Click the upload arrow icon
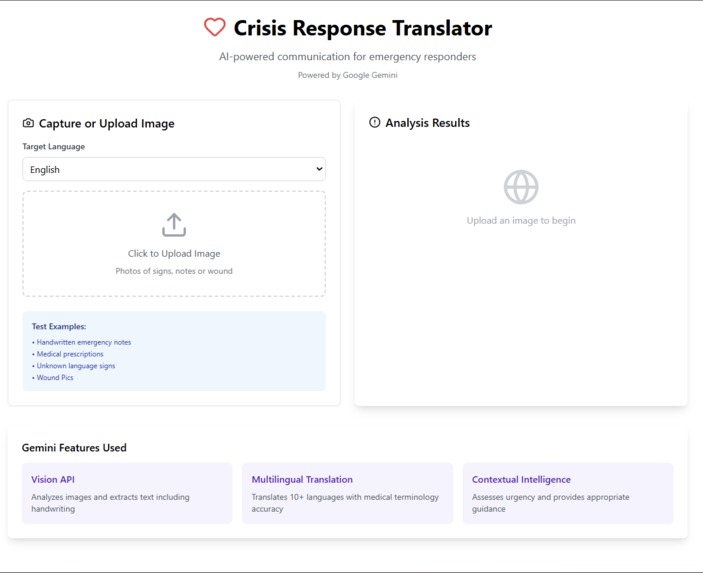Image resolution: width=703 pixels, height=573 pixels. click(x=174, y=225)
